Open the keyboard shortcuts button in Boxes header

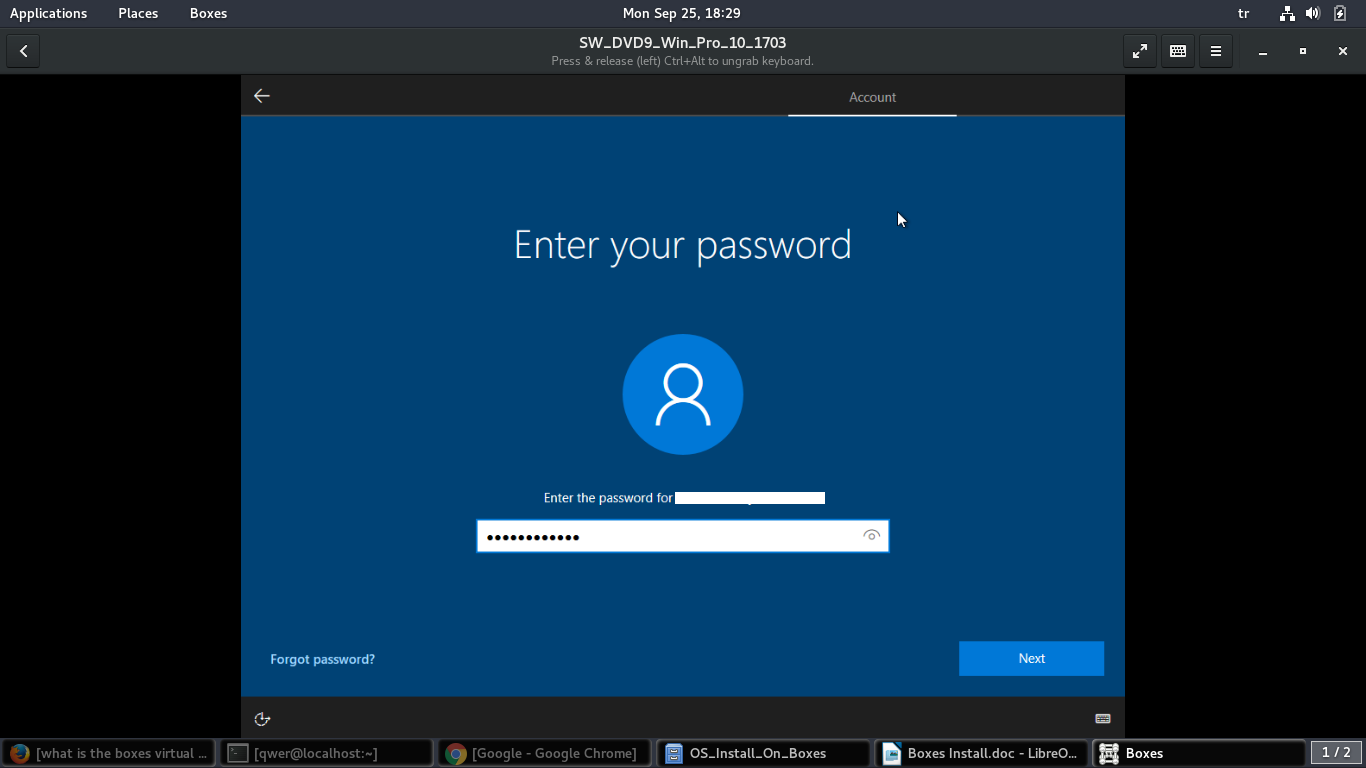click(x=1177, y=51)
